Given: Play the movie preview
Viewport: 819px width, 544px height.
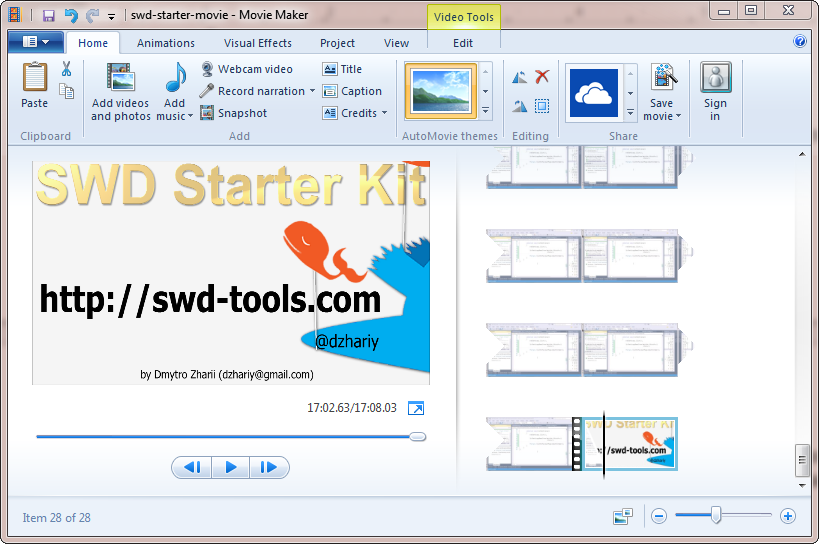Looking at the screenshot, I should click(230, 467).
